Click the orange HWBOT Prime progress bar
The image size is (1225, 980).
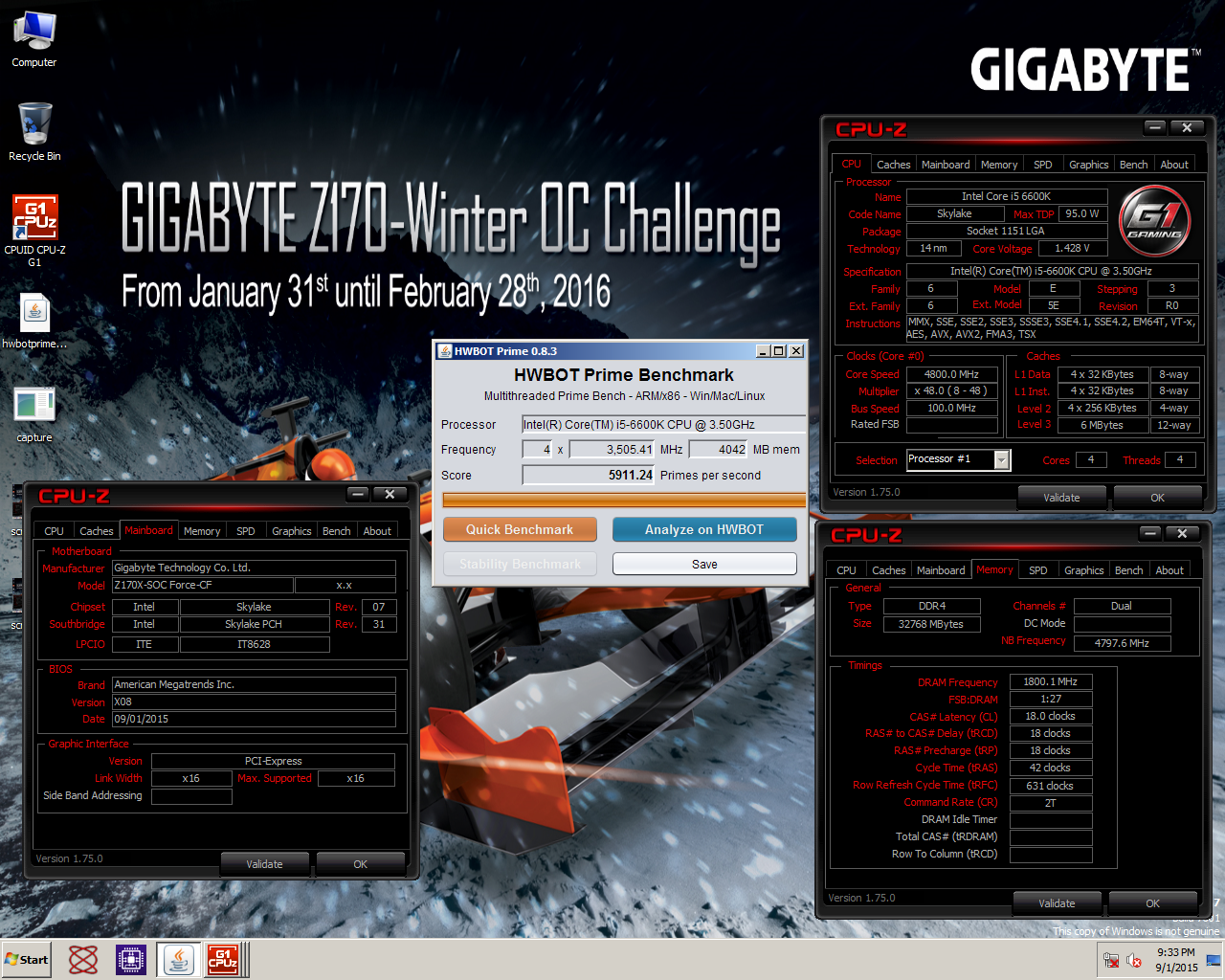[624, 500]
